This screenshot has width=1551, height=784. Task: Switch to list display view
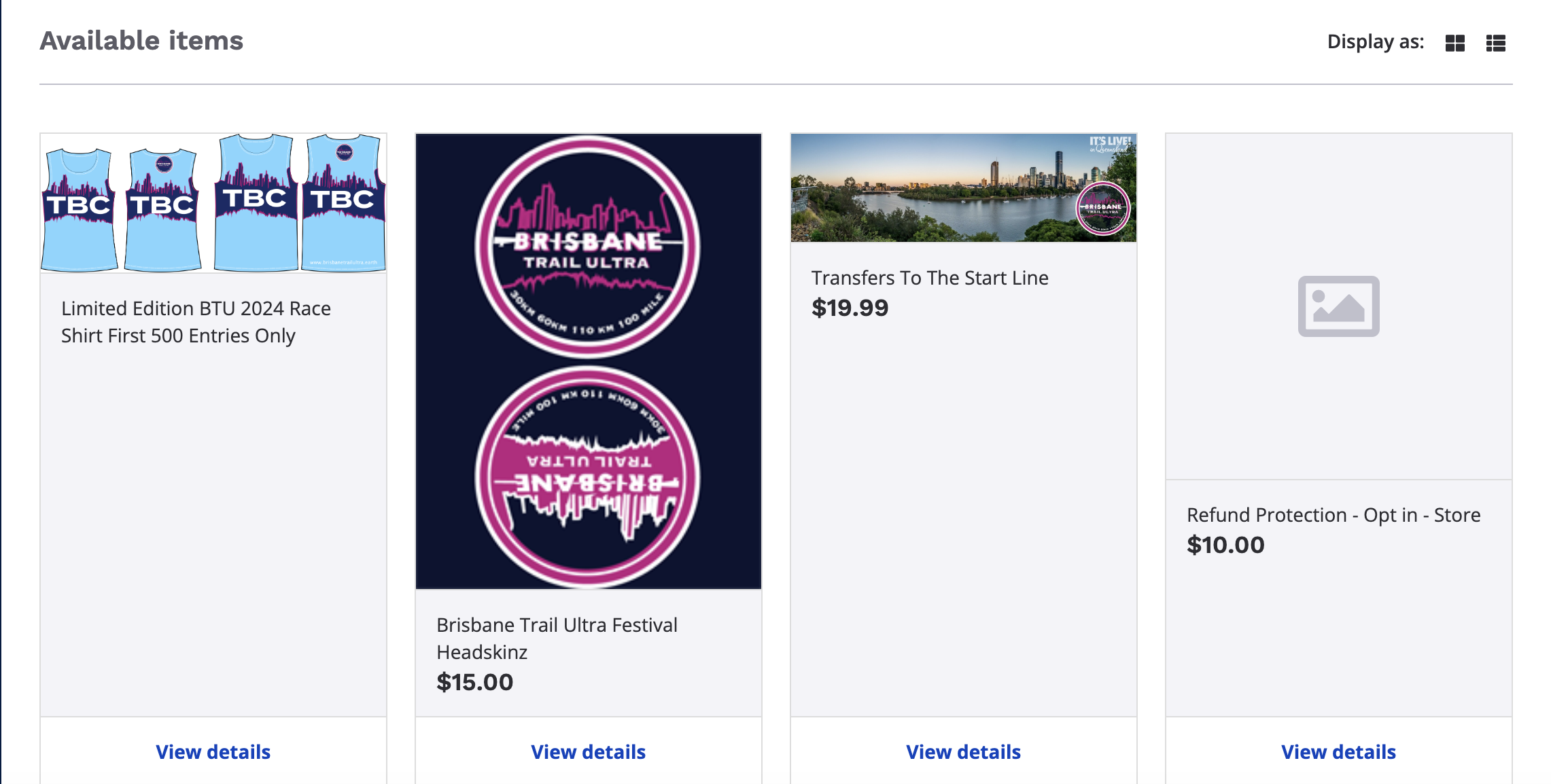[x=1495, y=43]
